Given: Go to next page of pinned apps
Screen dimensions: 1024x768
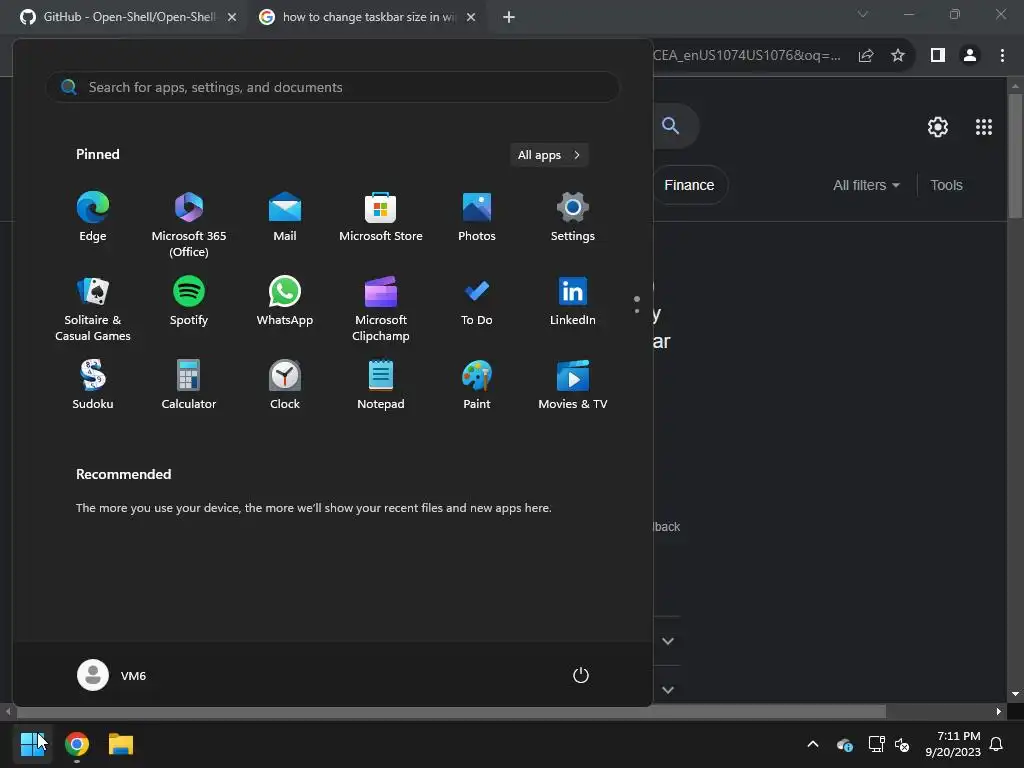Looking at the screenshot, I should click(637, 311).
